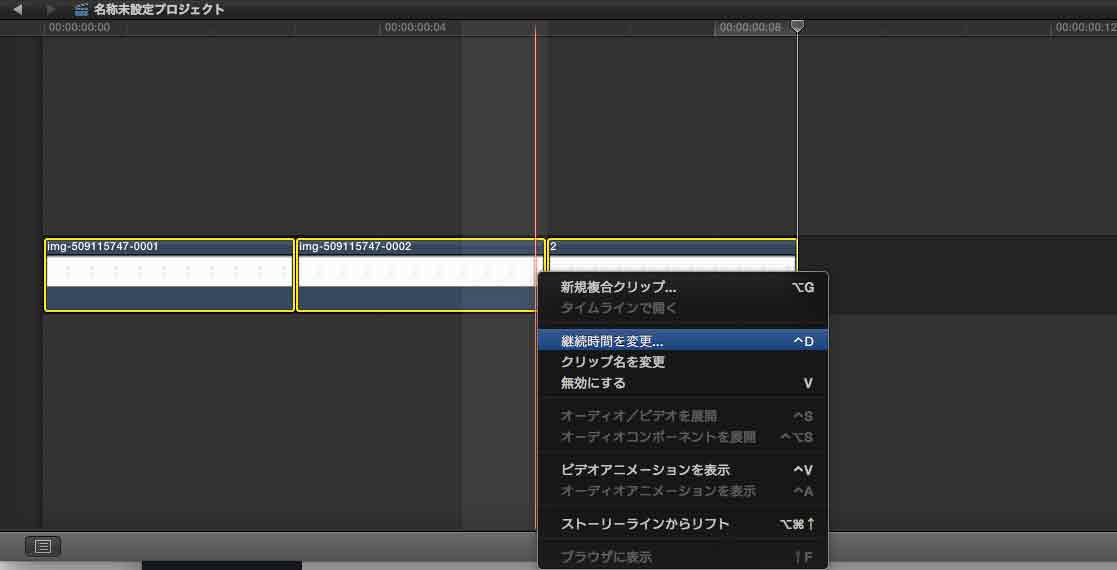Image resolution: width=1117 pixels, height=570 pixels.
Task: Click the timeline history forward arrow
Action: click(x=51, y=9)
